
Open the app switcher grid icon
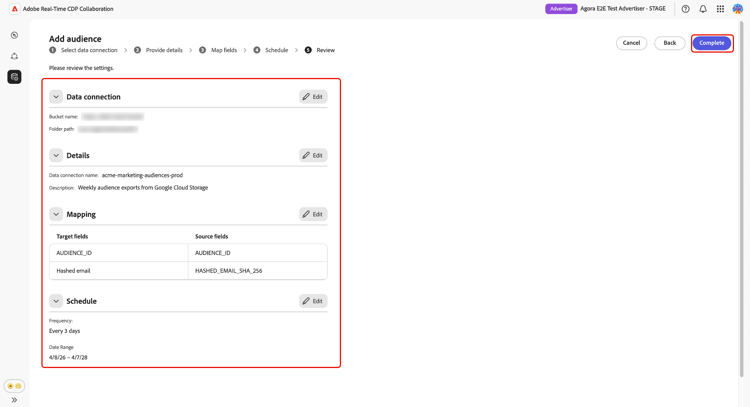[x=720, y=9]
